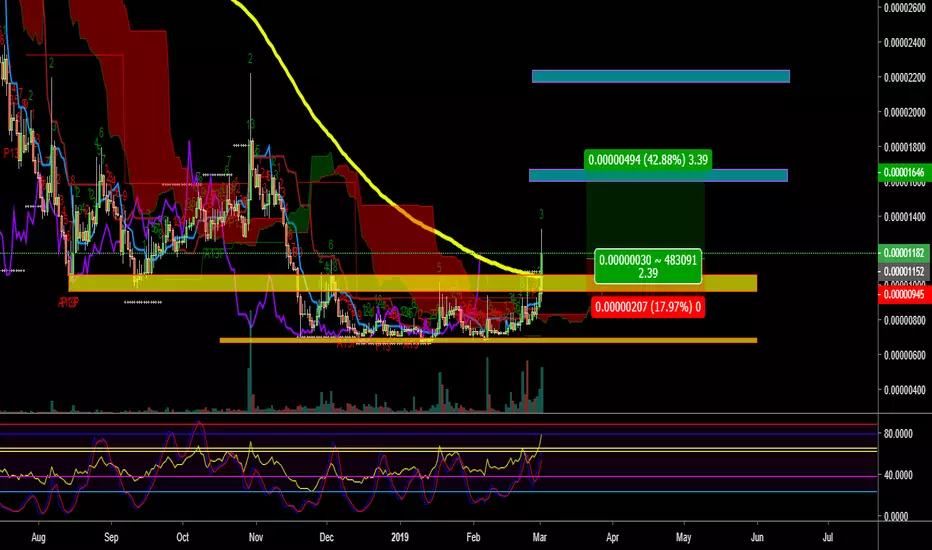
Task: Click the Nov label on time axis
Action: pos(254,537)
